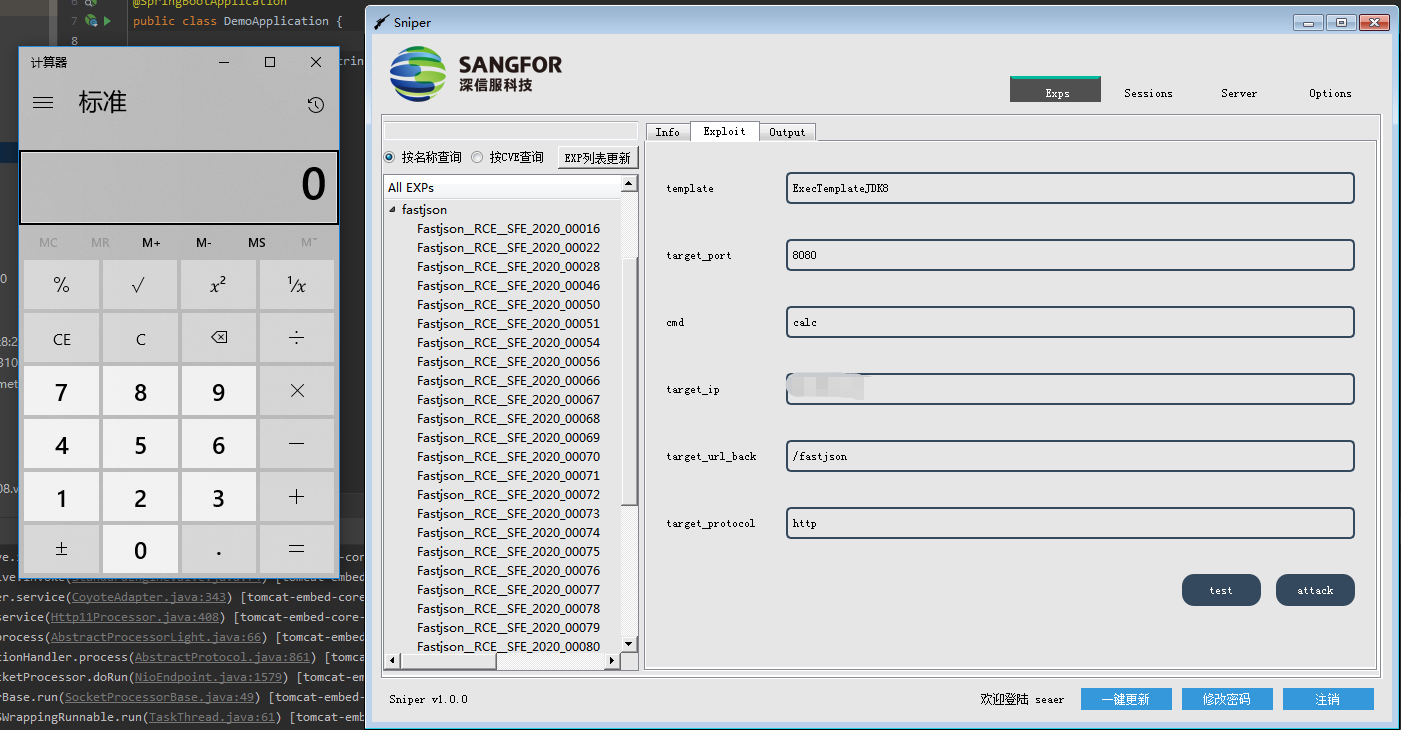Click the EXP list scroll-down arrow
The image size is (1401, 730).
pyautogui.click(x=629, y=643)
